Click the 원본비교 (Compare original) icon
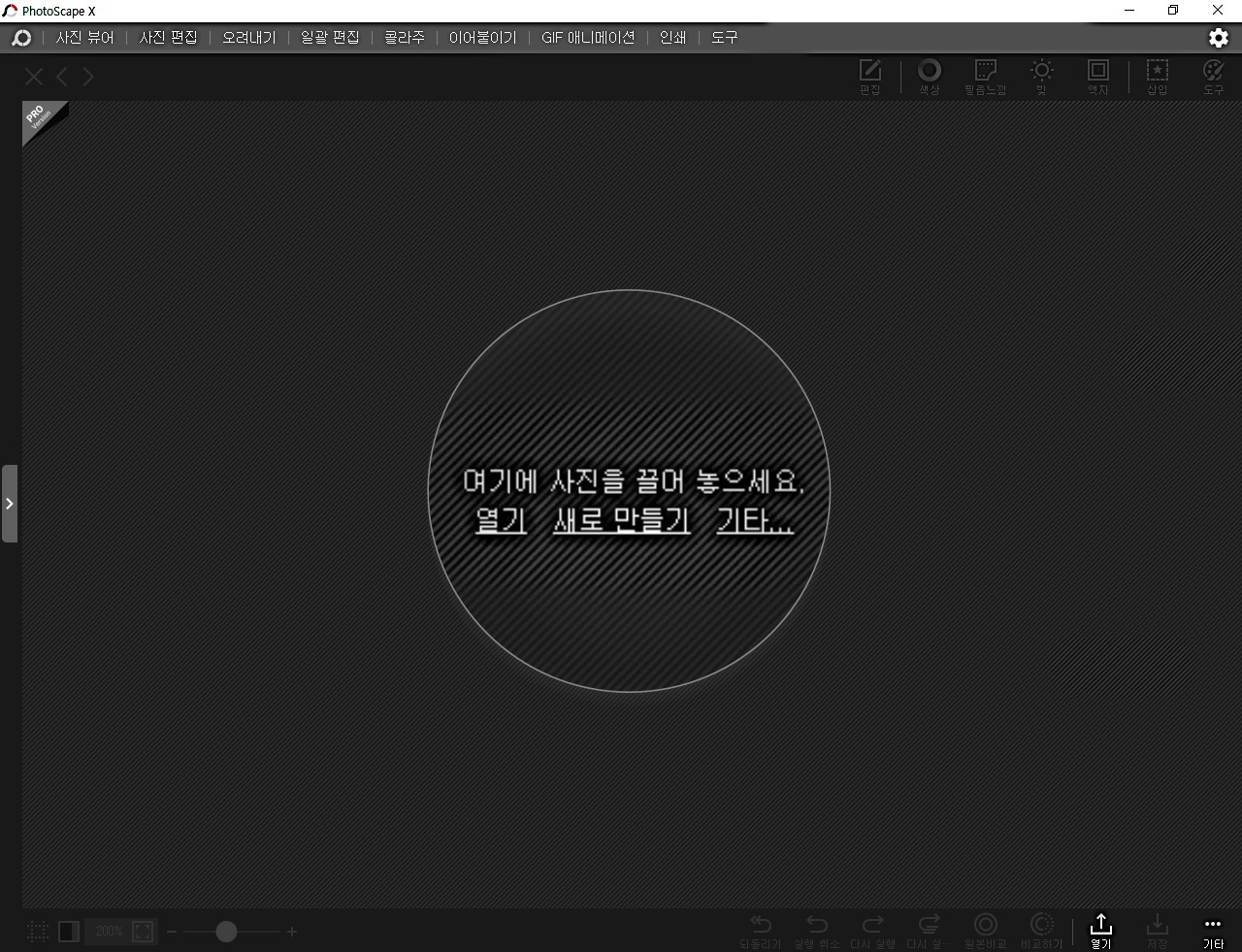This screenshot has height=952, width=1242. coord(985,932)
